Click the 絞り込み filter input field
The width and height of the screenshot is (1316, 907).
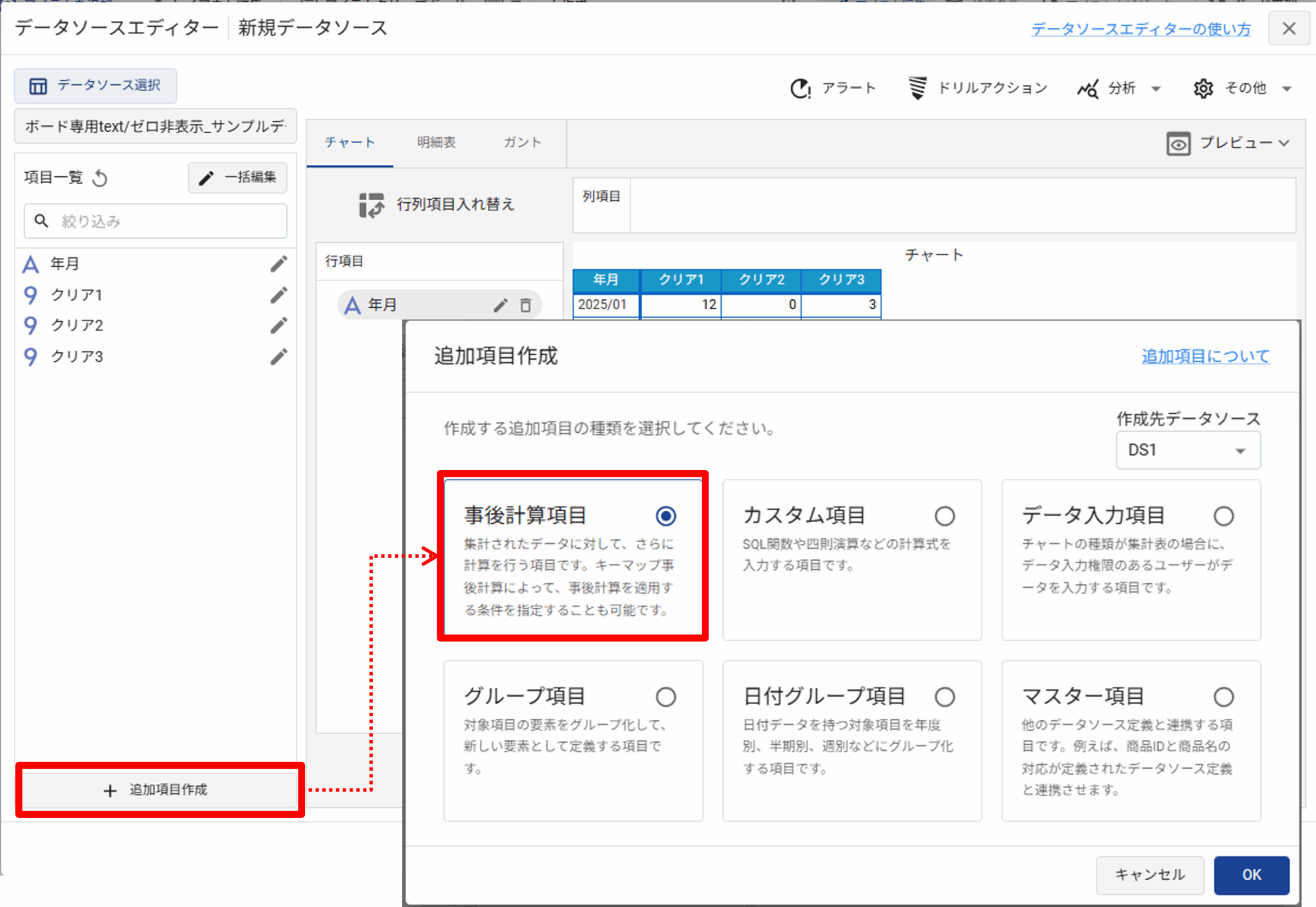click(x=166, y=221)
